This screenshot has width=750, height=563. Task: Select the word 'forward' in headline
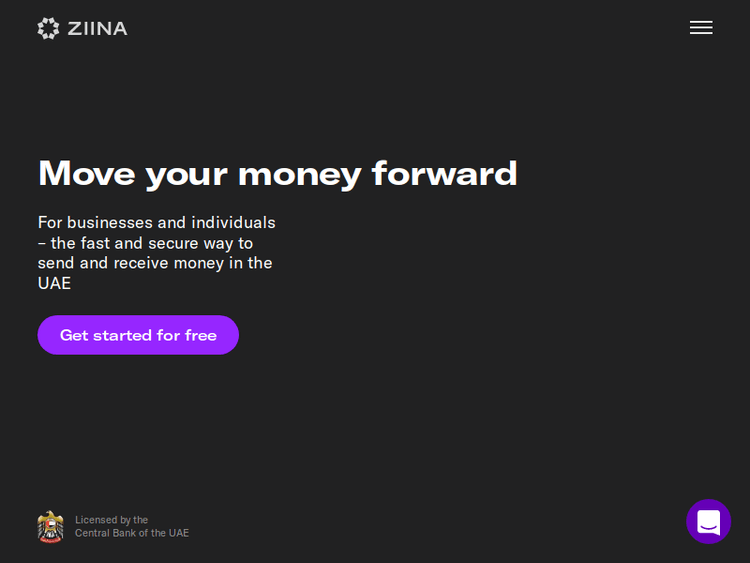click(x=444, y=173)
